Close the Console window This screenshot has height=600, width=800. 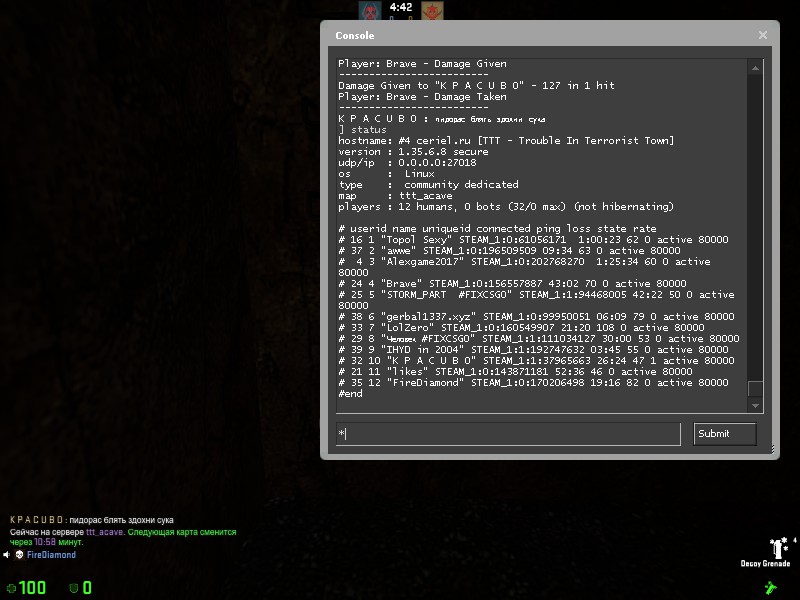[x=763, y=35]
